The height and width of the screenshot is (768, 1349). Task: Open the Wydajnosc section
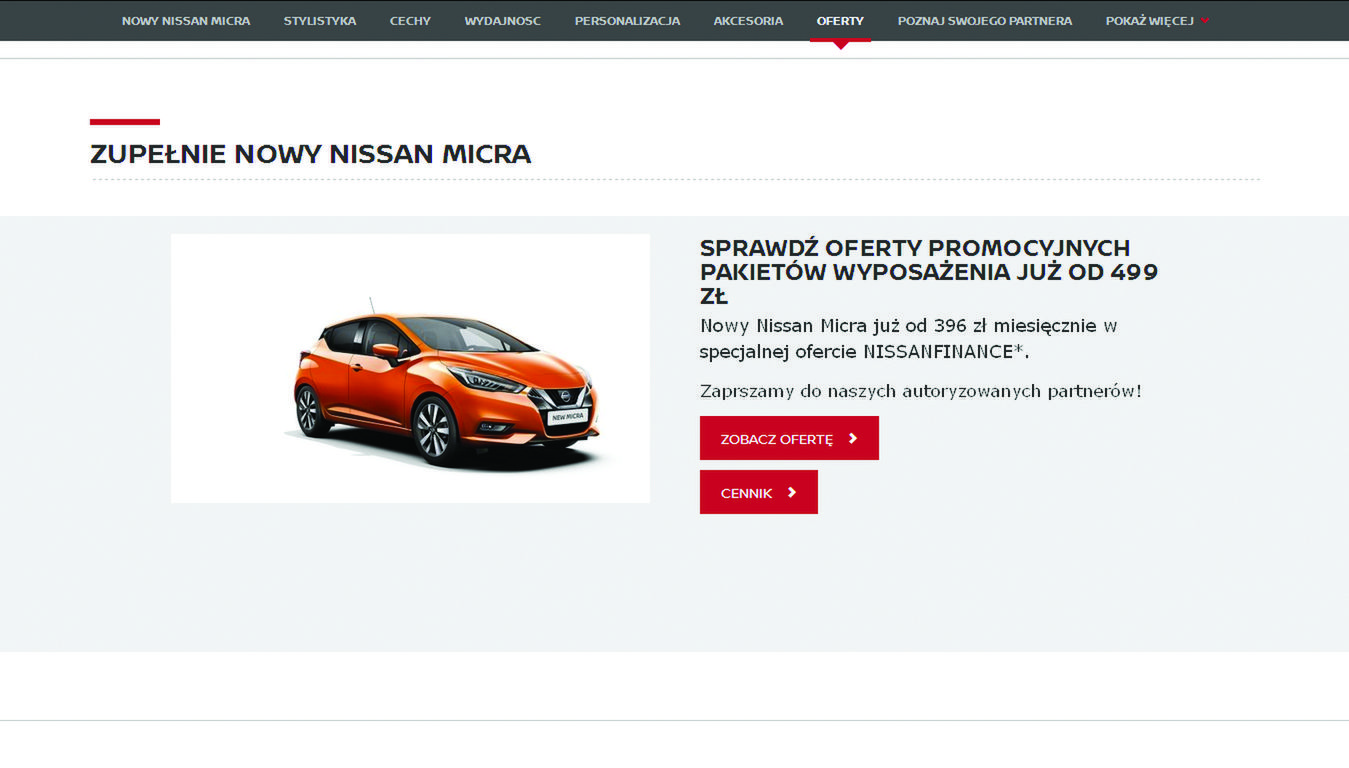click(503, 21)
